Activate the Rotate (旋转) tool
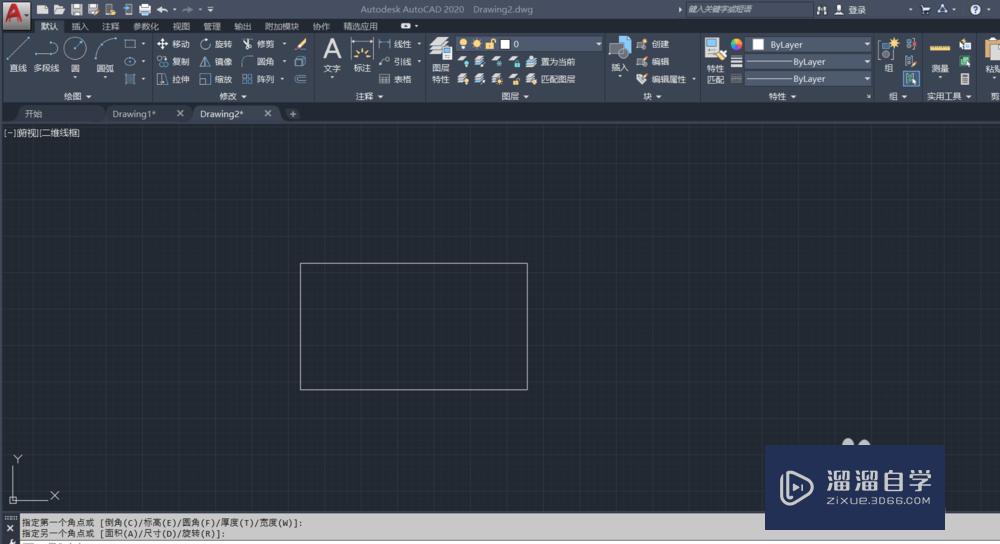 tap(216, 44)
